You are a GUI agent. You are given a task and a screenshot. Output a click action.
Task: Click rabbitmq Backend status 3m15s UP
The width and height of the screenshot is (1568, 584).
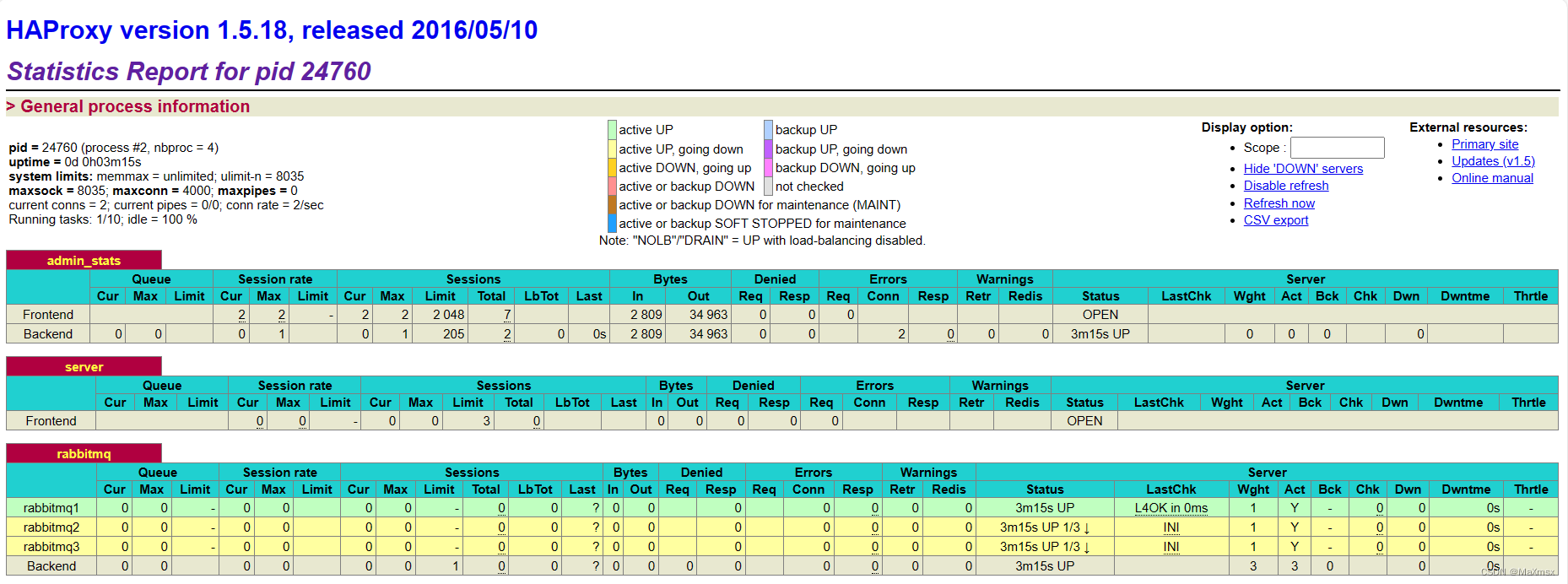[1045, 566]
